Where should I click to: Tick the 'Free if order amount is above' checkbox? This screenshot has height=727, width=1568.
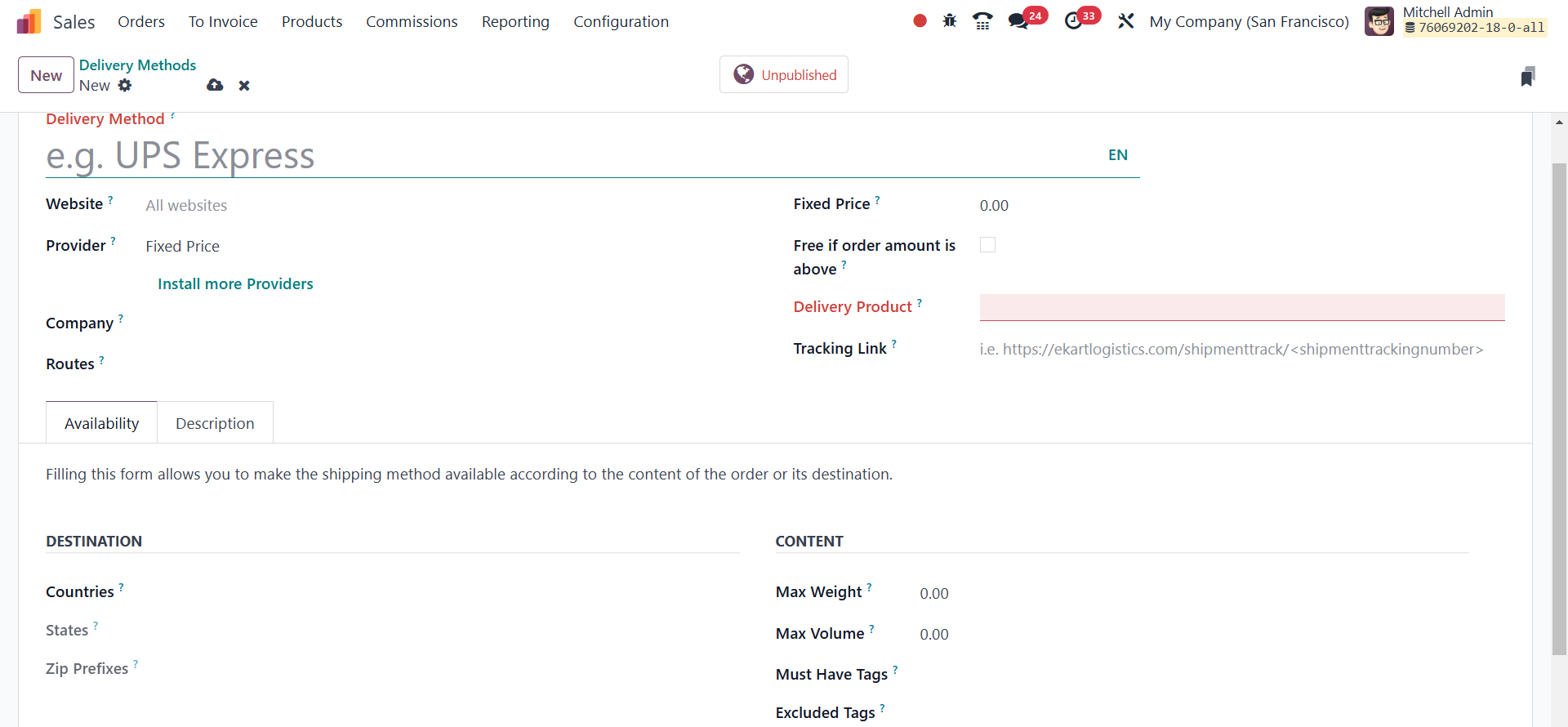tap(987, 245)
